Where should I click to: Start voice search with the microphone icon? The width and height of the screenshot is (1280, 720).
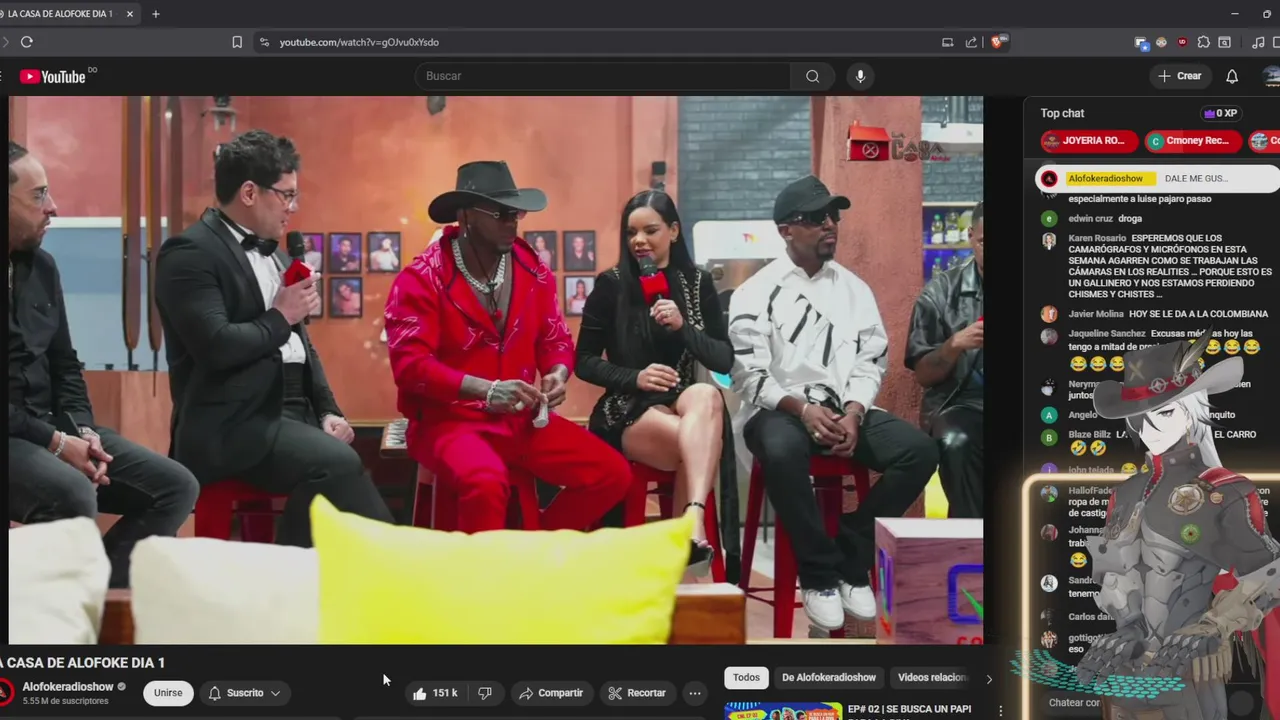click(860, 76)
